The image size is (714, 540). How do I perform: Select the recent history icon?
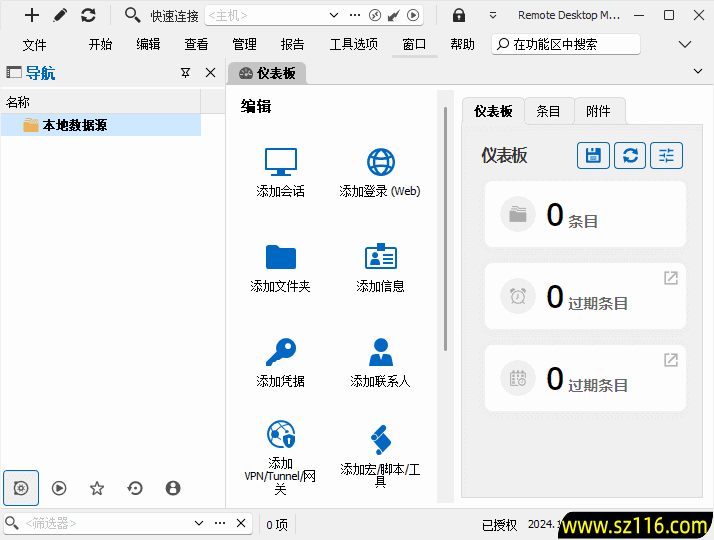(135, 488)
